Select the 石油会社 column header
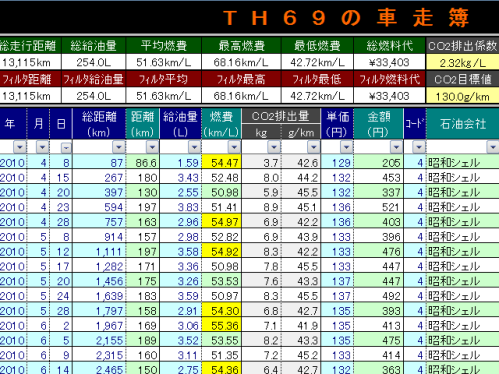Image resolution: width=499 pixels, height=374 pixels. tap(462, 124)
